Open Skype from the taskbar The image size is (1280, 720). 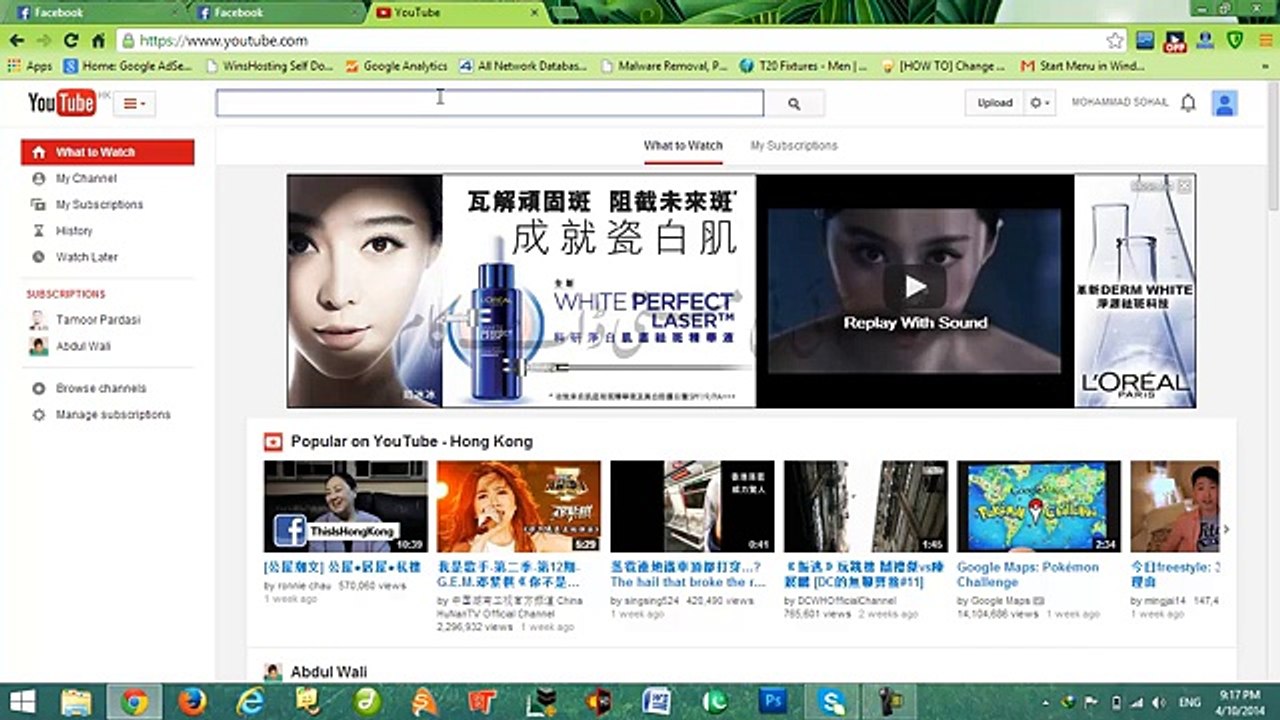831,701
